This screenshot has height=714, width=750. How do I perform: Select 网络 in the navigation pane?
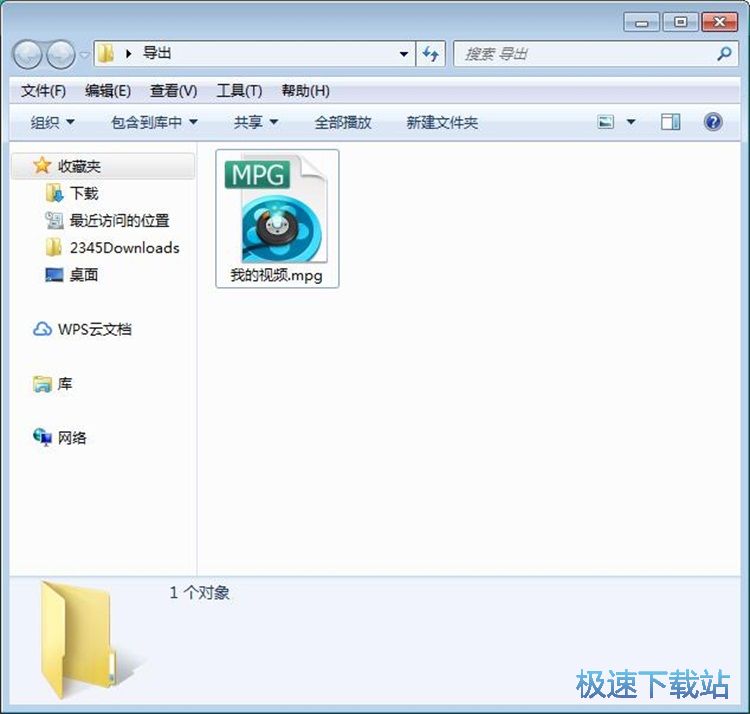[x=72, y=438]
